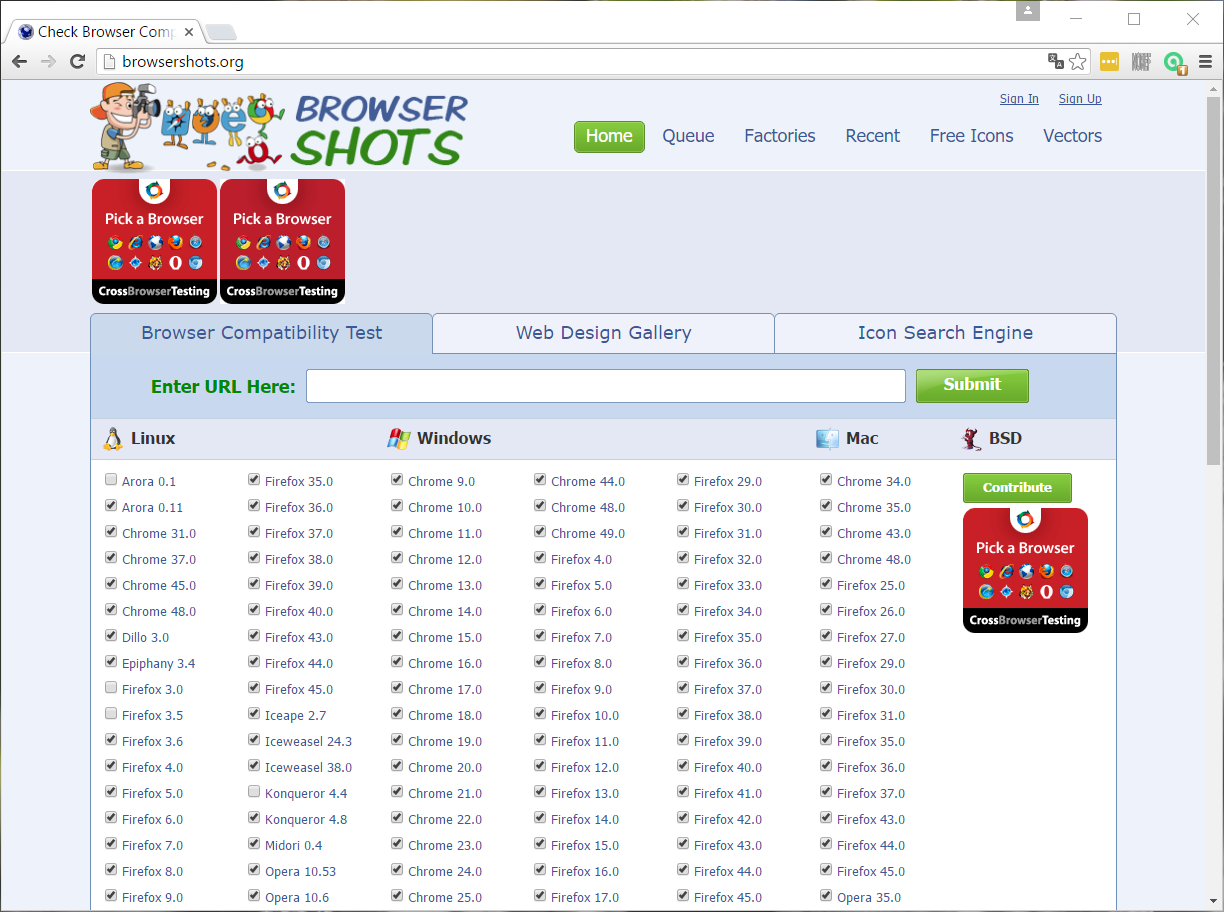The height and width of the screenshot is (912, 1224).
Task: Uncheck the Dillo 3.0 checkbox
Action: click(111, 636)
